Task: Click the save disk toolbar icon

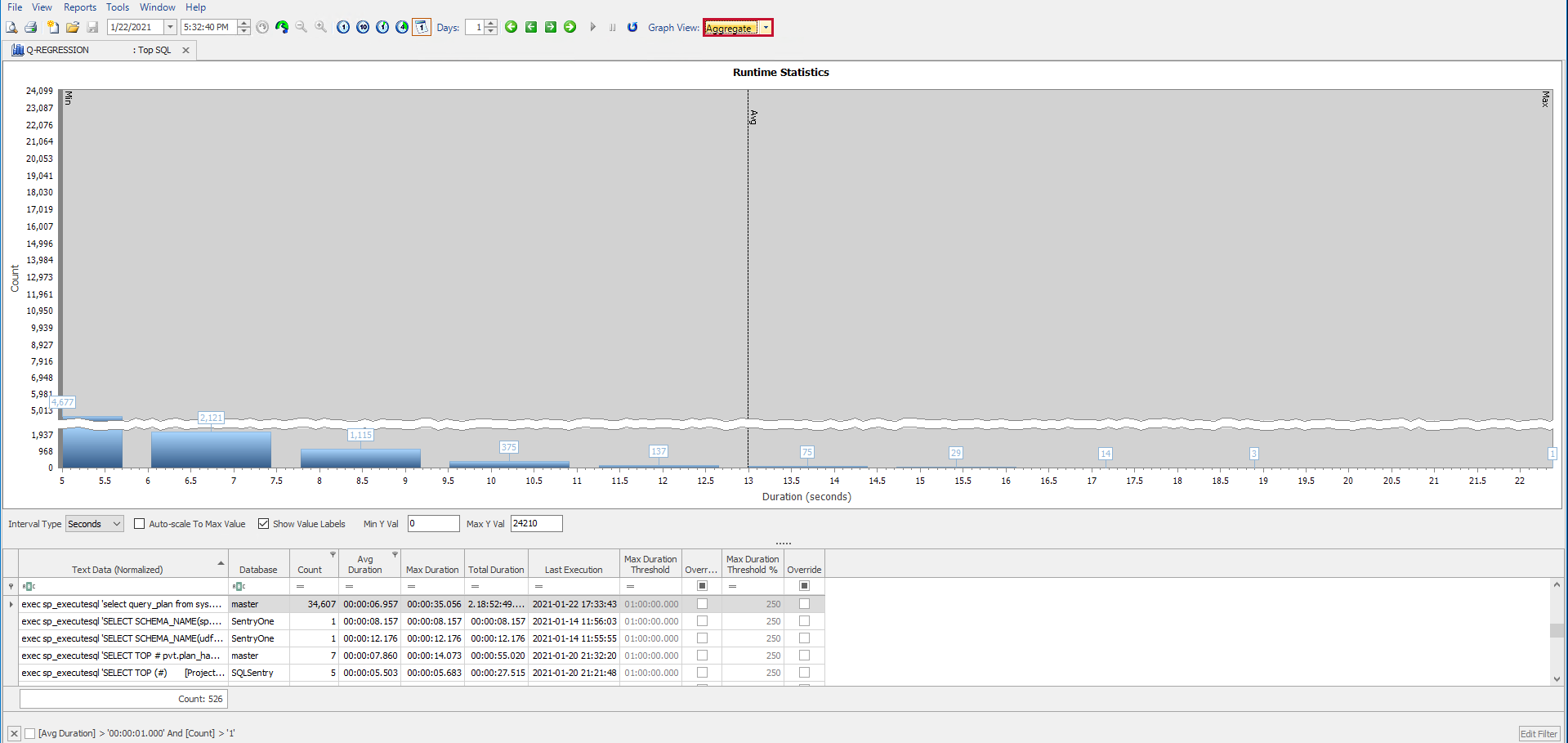Action: (x=92, y=27)
